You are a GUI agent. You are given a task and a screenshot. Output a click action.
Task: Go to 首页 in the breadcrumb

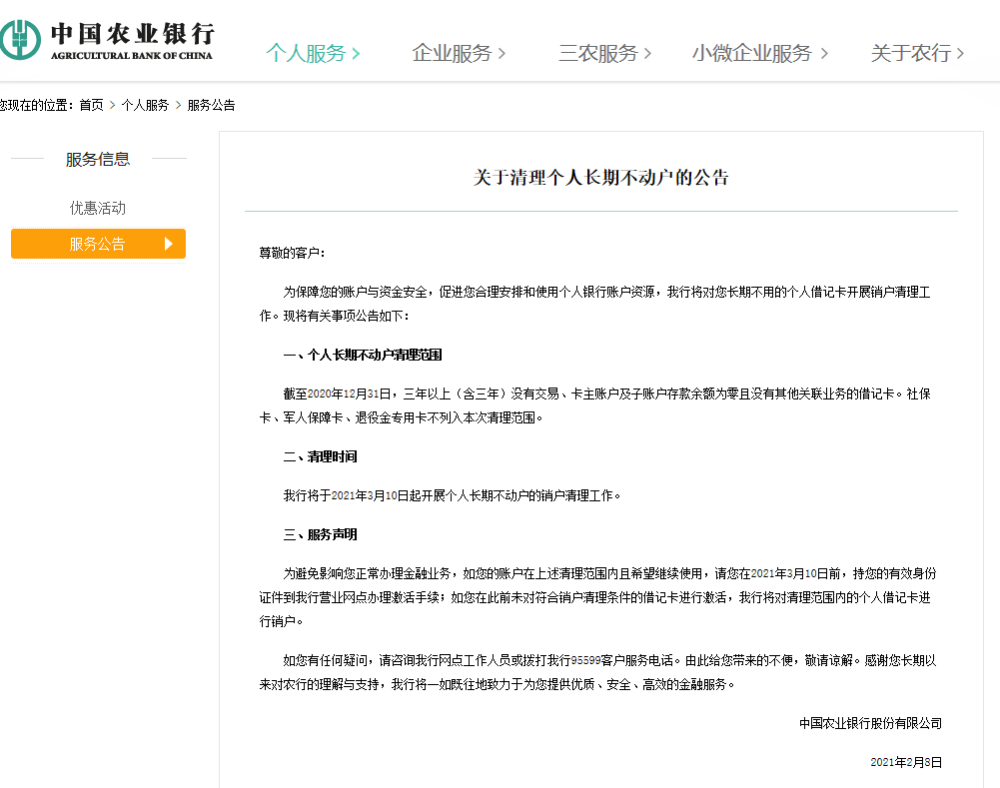click(91, 105)
